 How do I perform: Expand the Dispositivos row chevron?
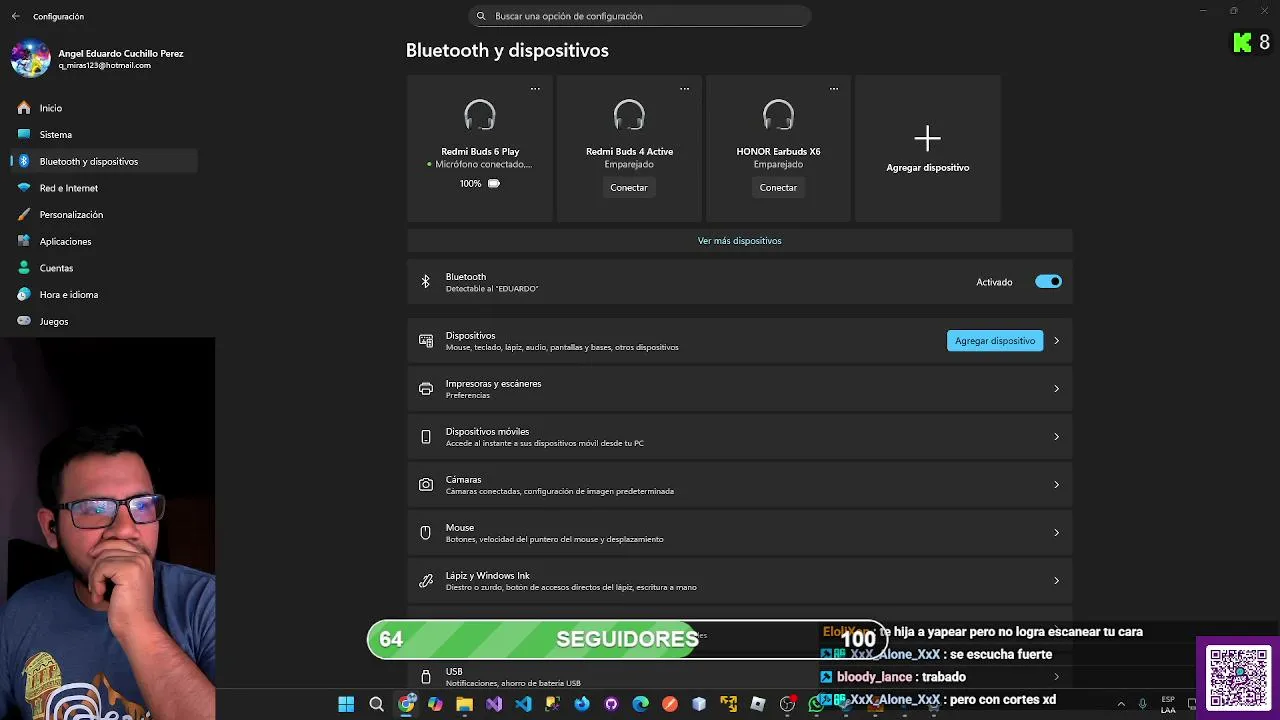[1056, 341]
